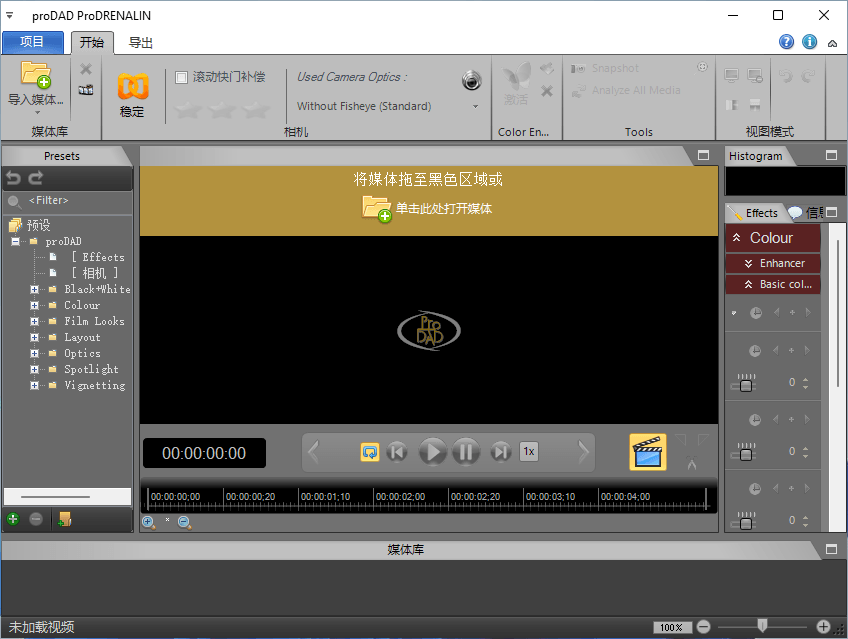Toggle the 1x playback speed button

tap(529, 451)
